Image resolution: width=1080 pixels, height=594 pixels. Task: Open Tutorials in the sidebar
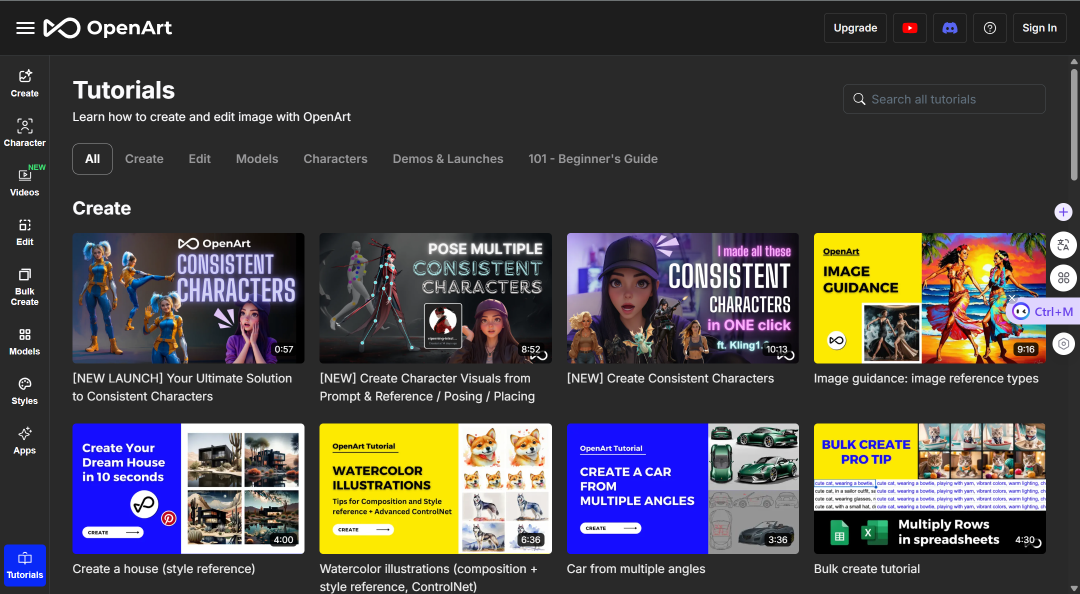pyautogui.click(x=25, y=565)
